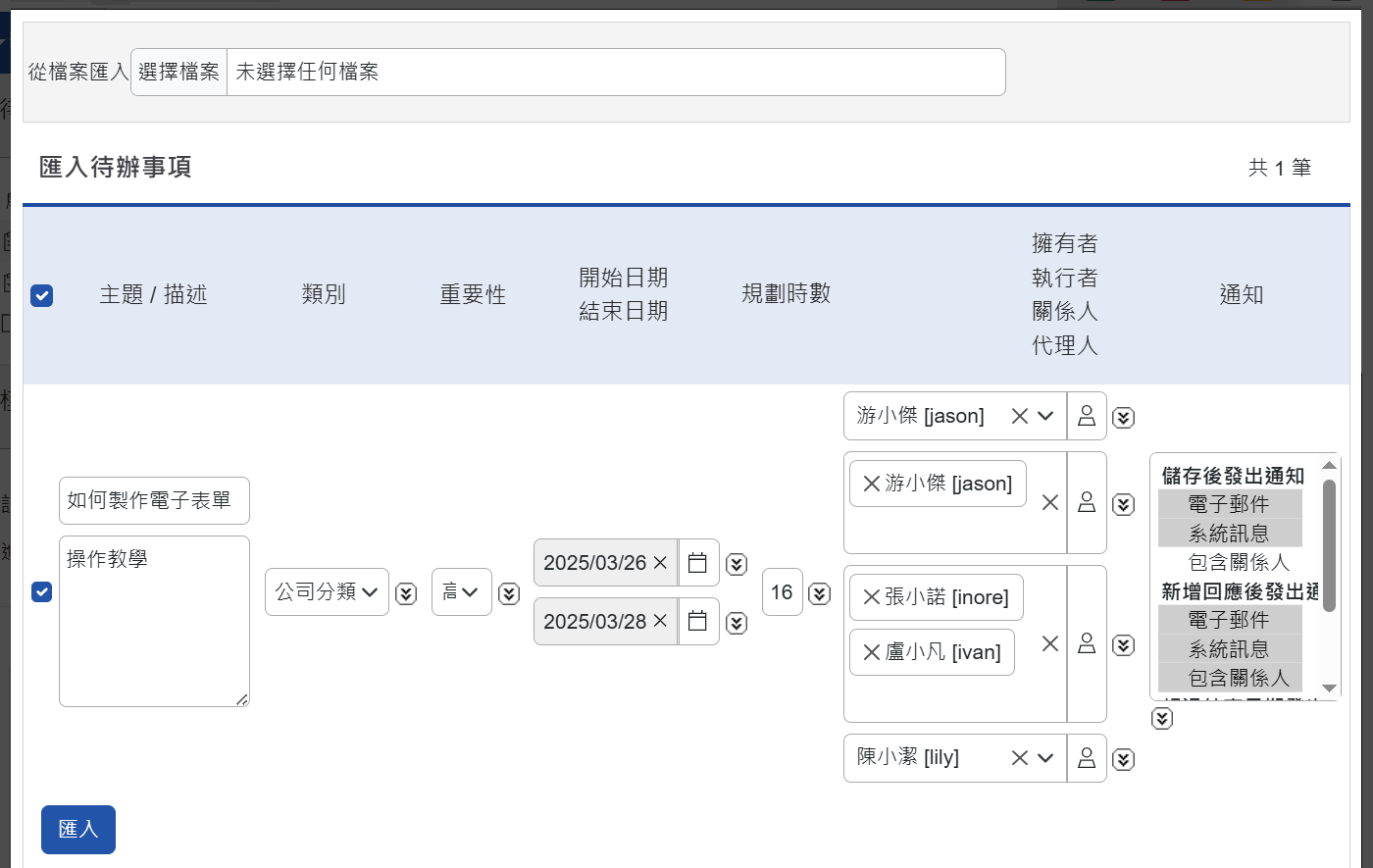Apply importance to all rows double-chevron icon
1373x868 pixels.
point(508,593)
